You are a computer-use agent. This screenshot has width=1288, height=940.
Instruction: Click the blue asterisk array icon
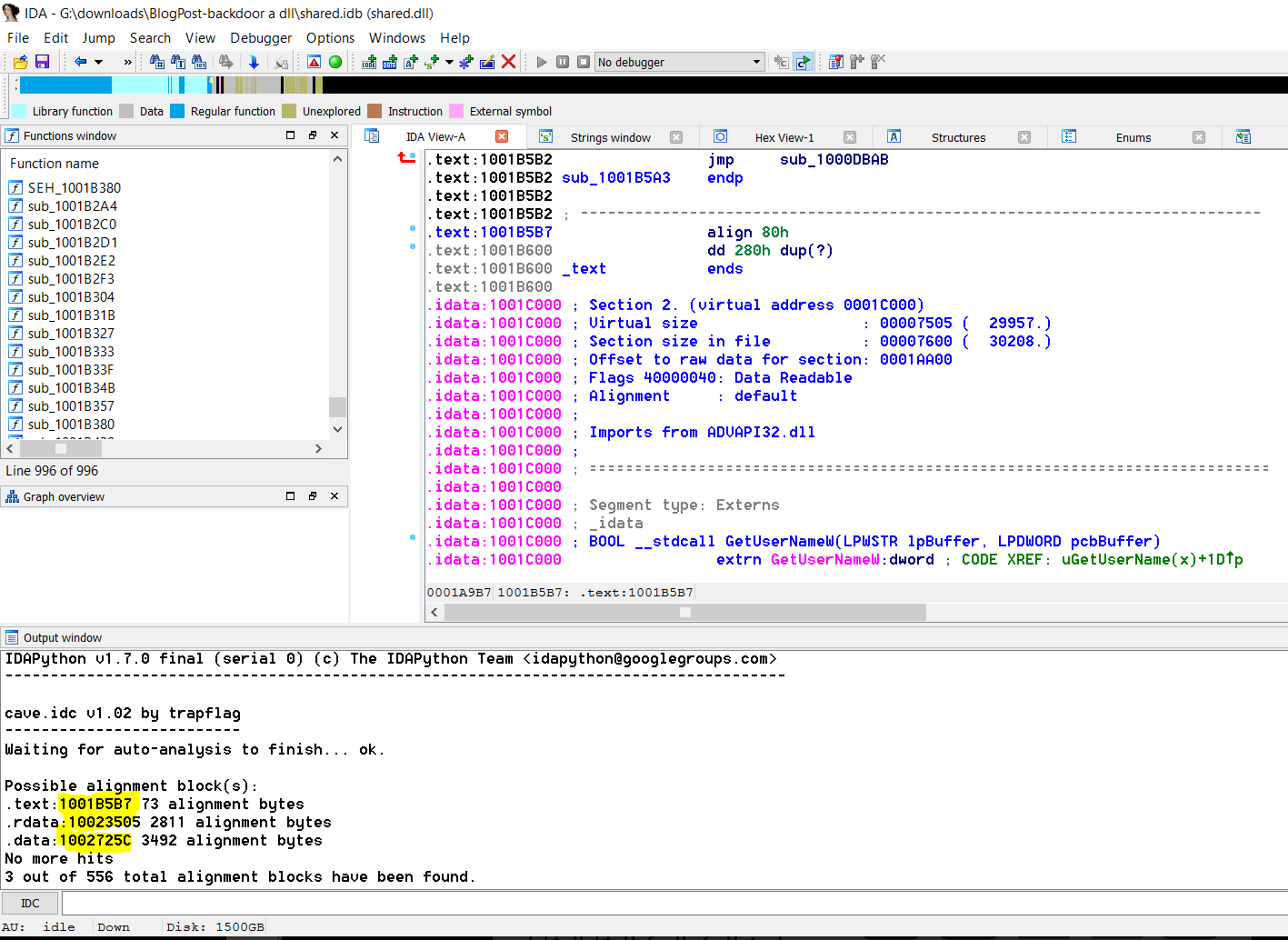pos(466,62)
